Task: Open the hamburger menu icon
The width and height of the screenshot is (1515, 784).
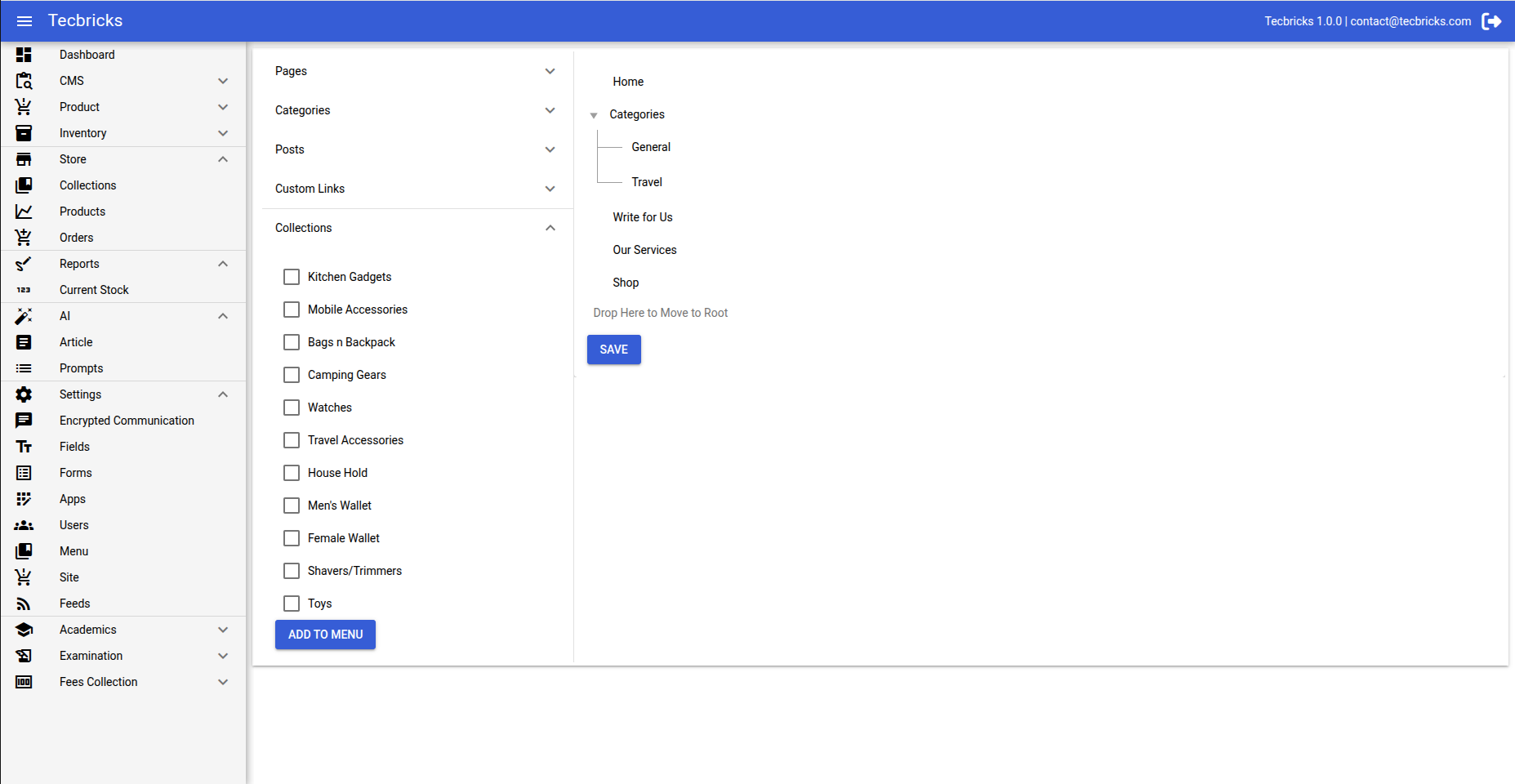Action: pyautogui.click(x=25, y=21)
